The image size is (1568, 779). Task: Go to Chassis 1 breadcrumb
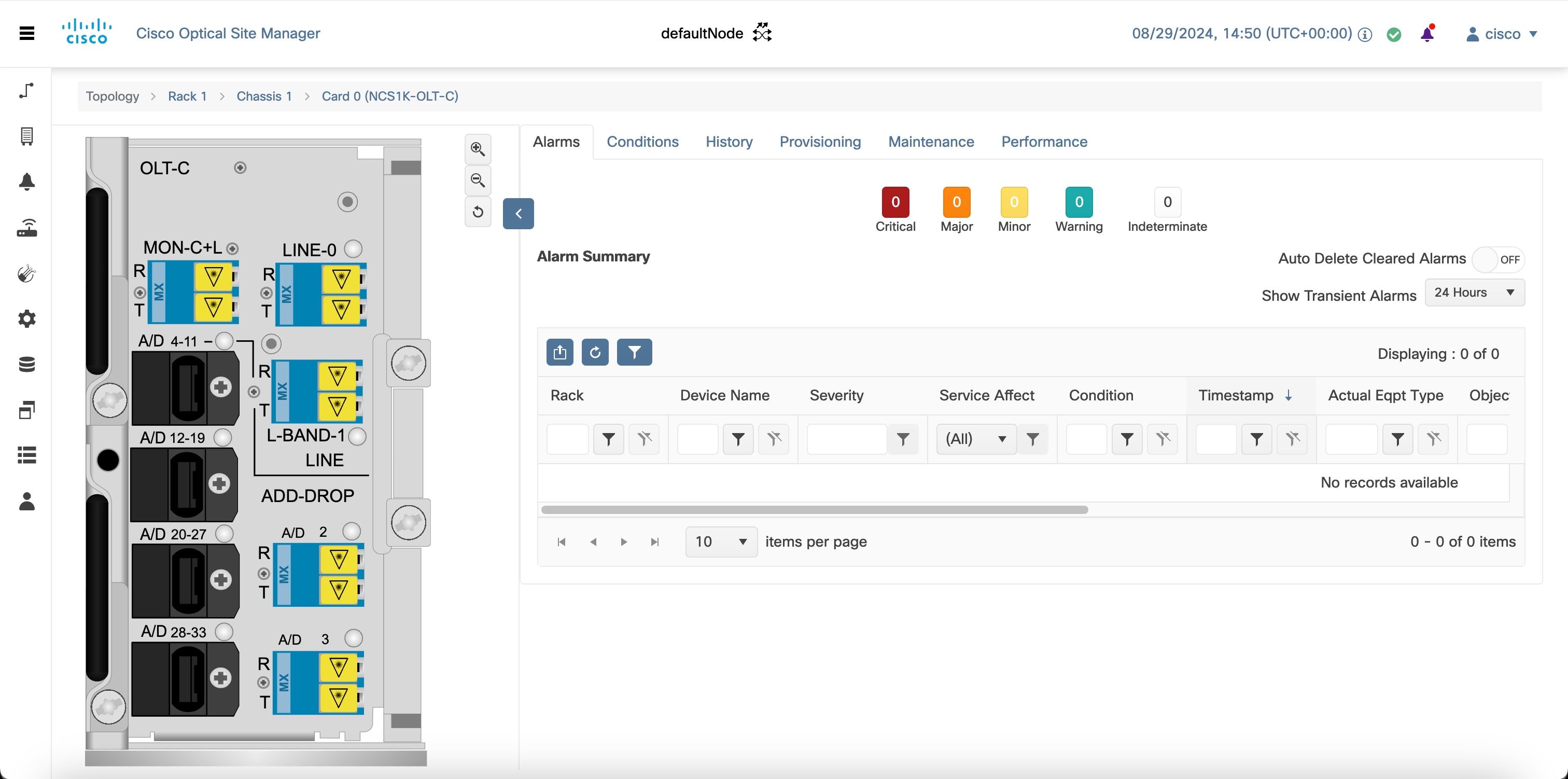tap(264, 96)
